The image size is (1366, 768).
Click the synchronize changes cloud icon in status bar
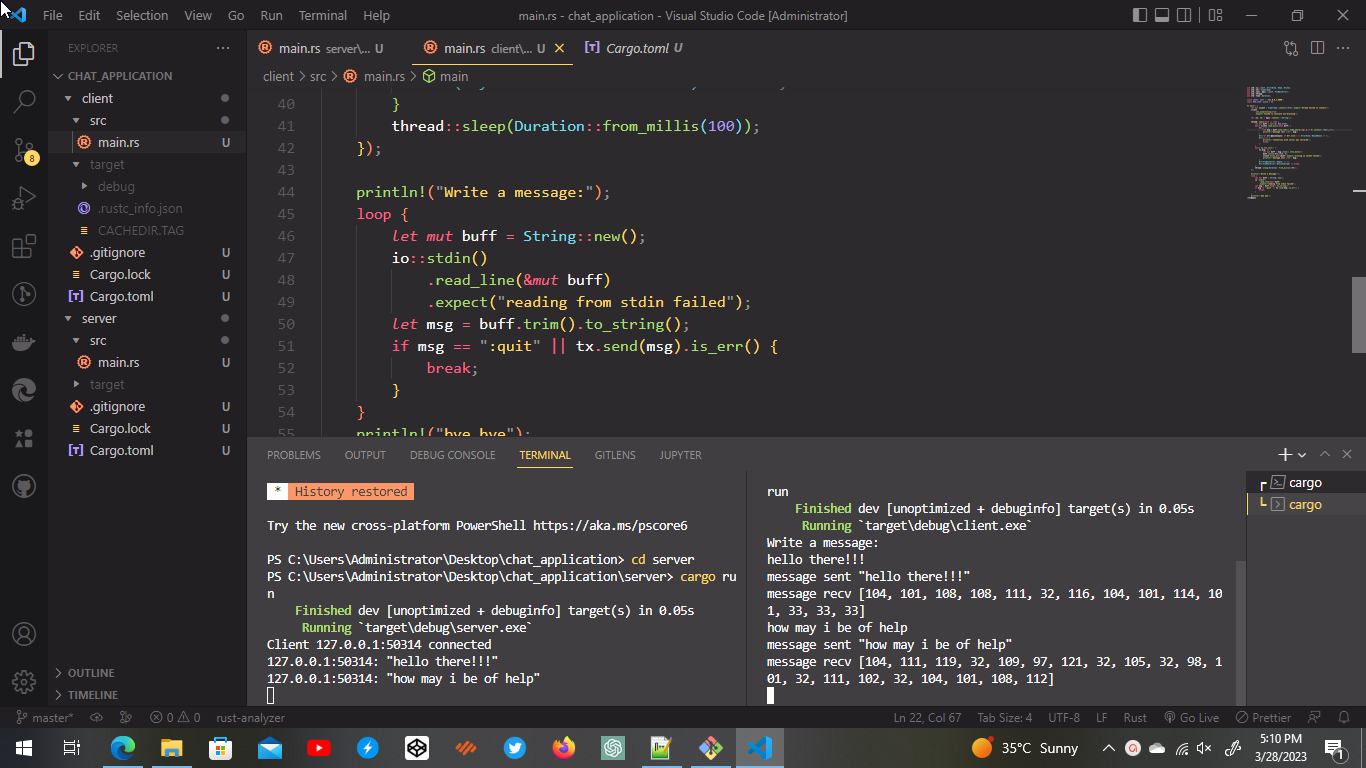click(x=97, y=717)
